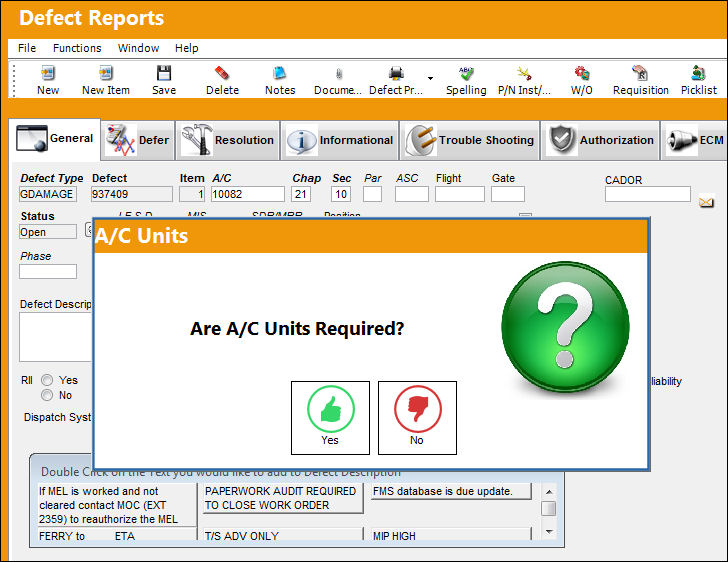Click the empty ASC field

pyautogui.click(x=412, y=194)
